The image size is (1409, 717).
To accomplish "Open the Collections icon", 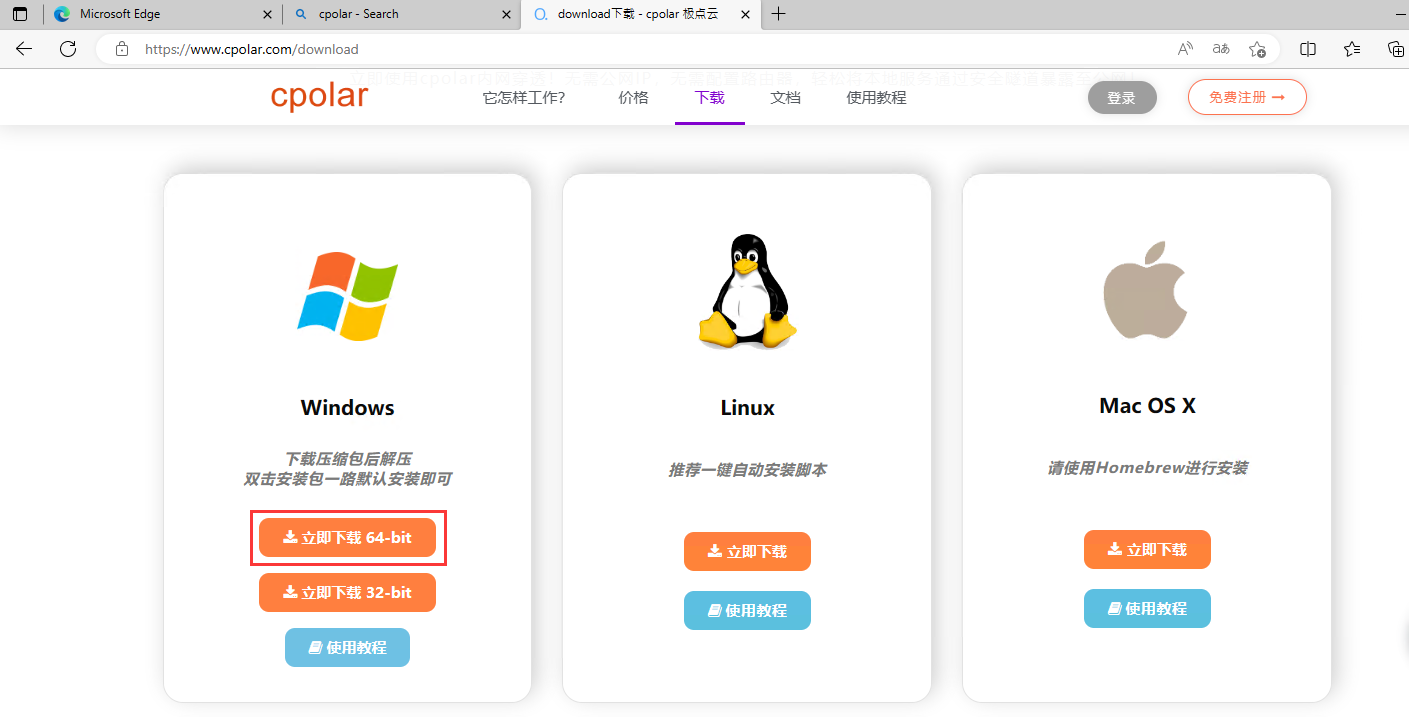I will (1396, 49).
